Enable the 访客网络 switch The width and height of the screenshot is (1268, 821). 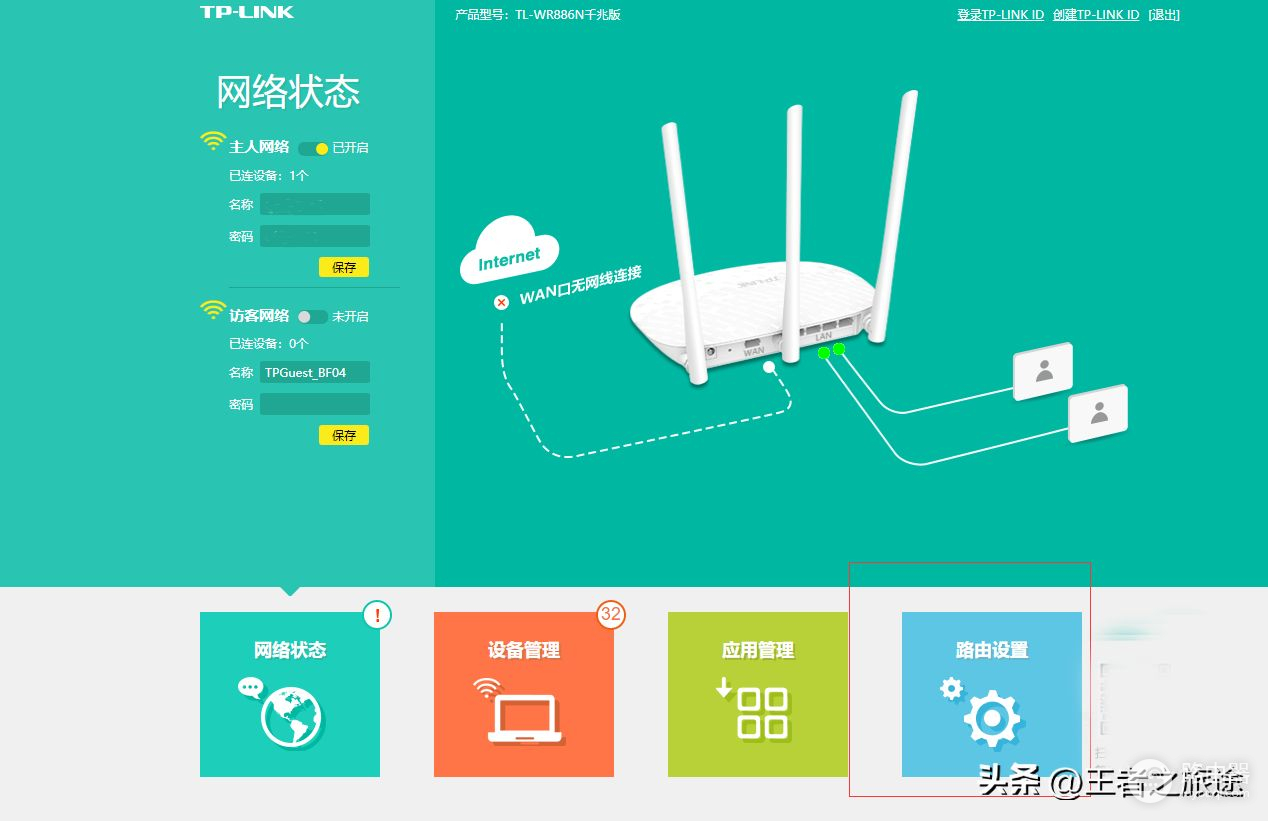click(314, 317)
